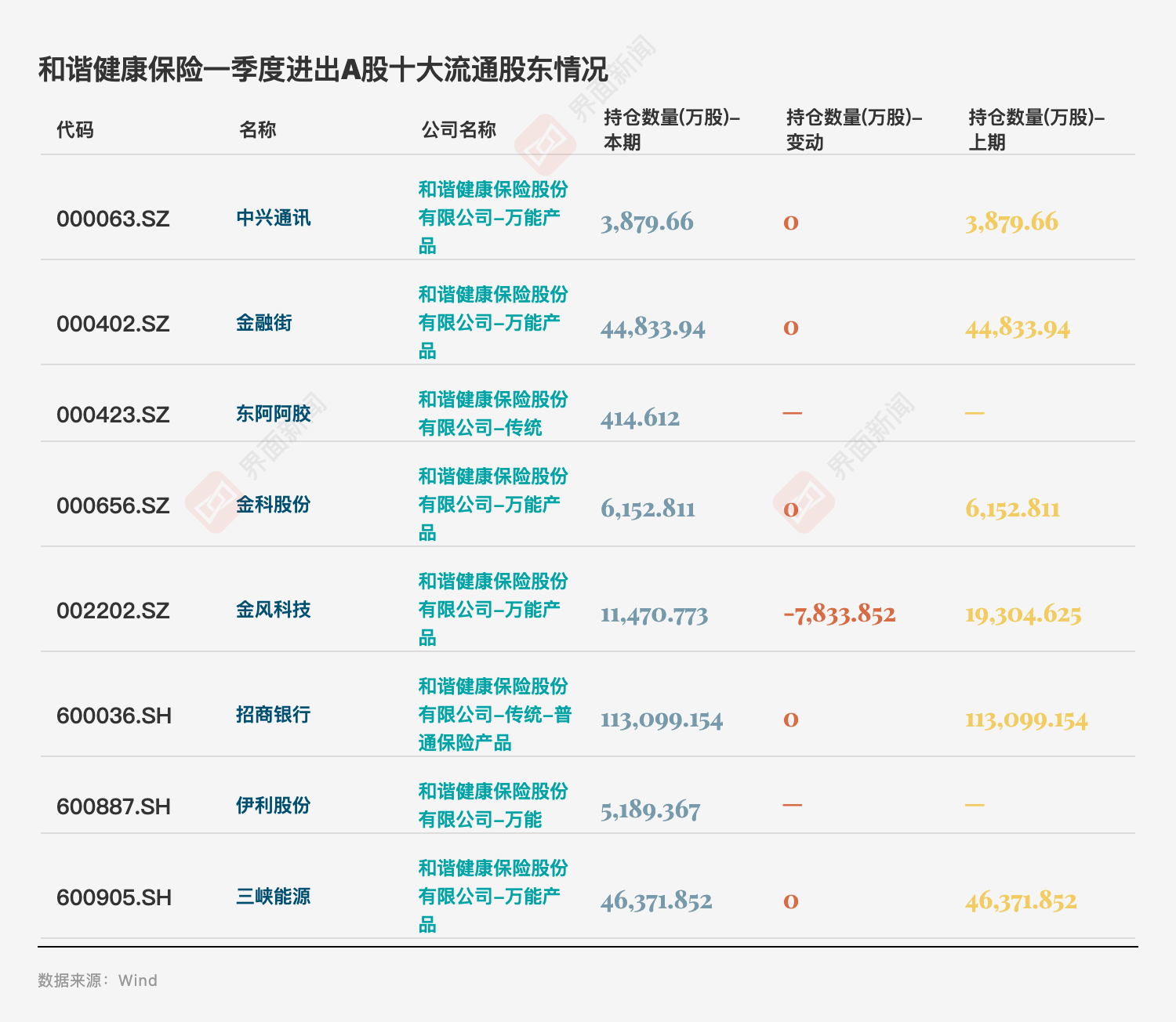Select stock code 002202.SZ
The height and width of the screenshot is (1022, 1176).
point(113,611)
